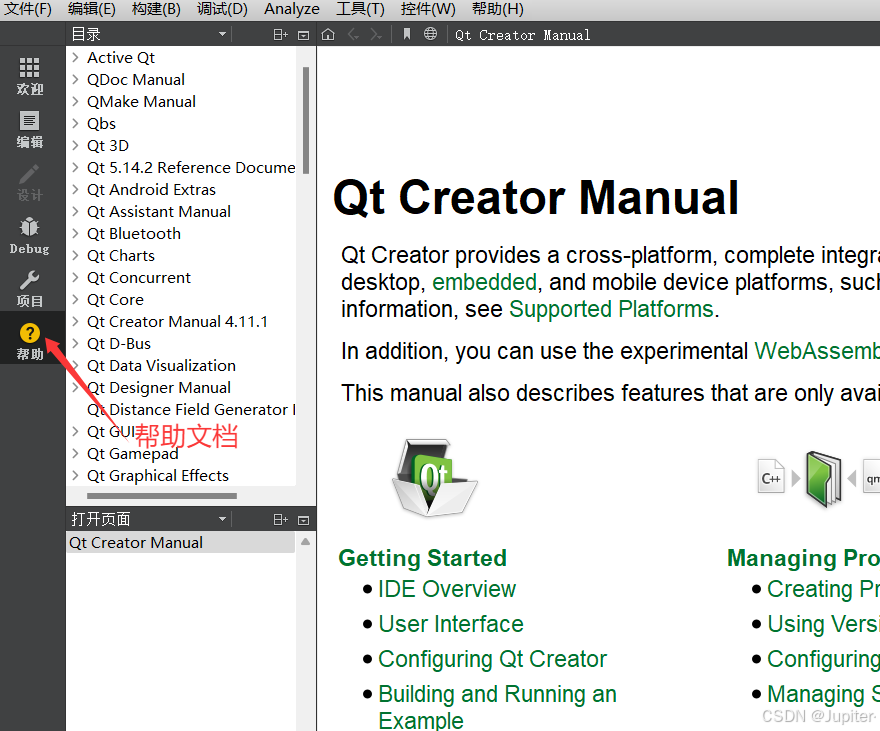Screen dimensions: 880x731
Task: Expand the QDoc Manual node
Action: click(75, 79)
